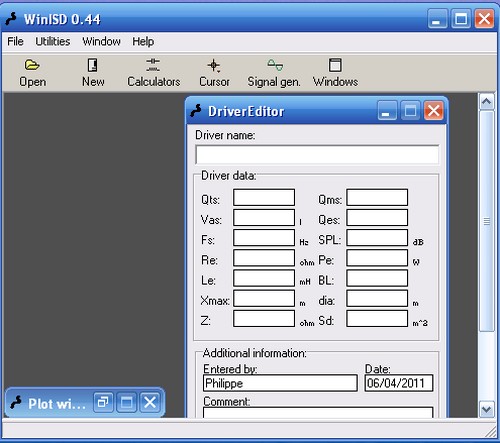
Task: Activate the Cursor tool
Action: point(214,73)
